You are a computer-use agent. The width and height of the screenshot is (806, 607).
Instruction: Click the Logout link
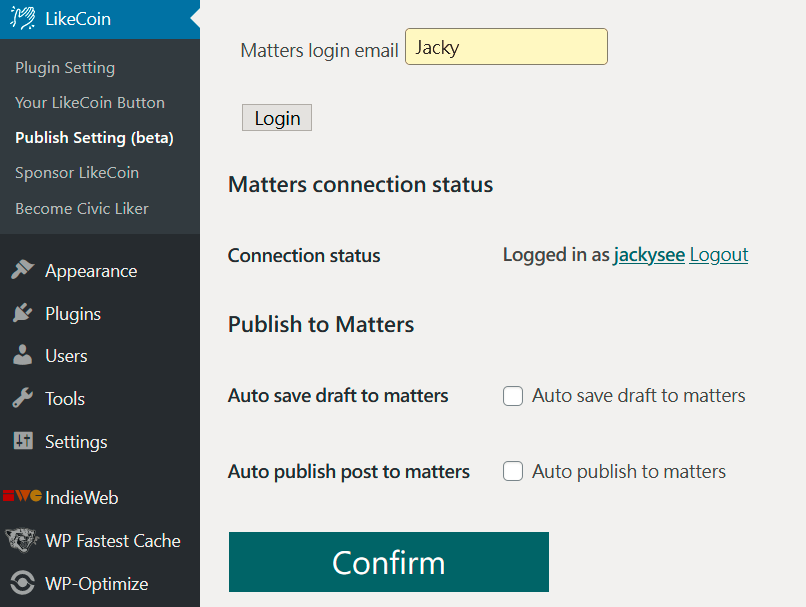[x=719, y=255]
